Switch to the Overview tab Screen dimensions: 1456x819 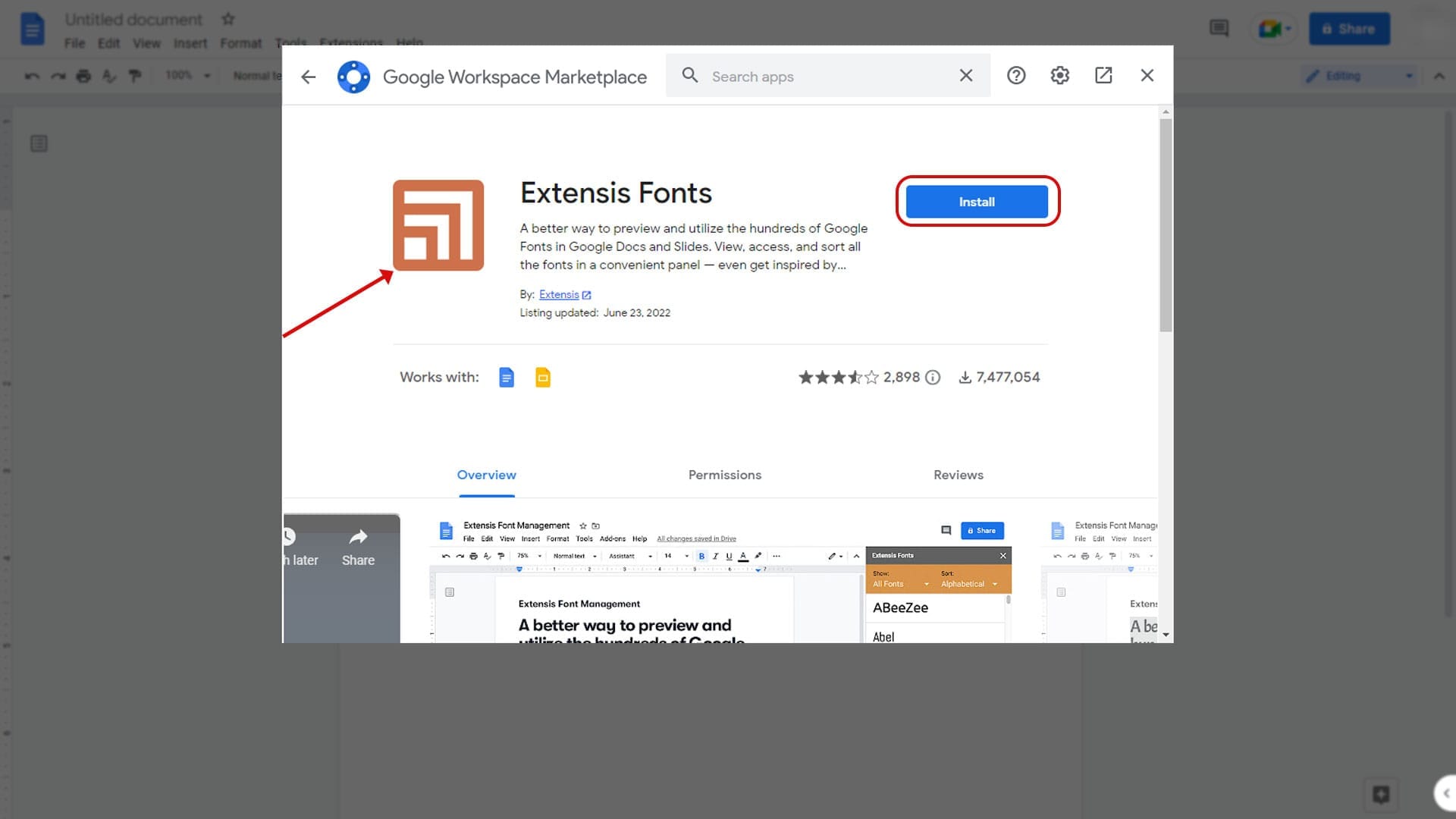pos(486,475)
